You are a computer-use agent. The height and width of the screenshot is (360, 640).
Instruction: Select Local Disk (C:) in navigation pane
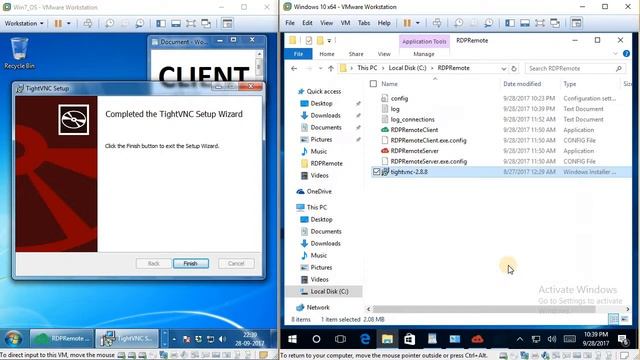(x=329, y=291)
